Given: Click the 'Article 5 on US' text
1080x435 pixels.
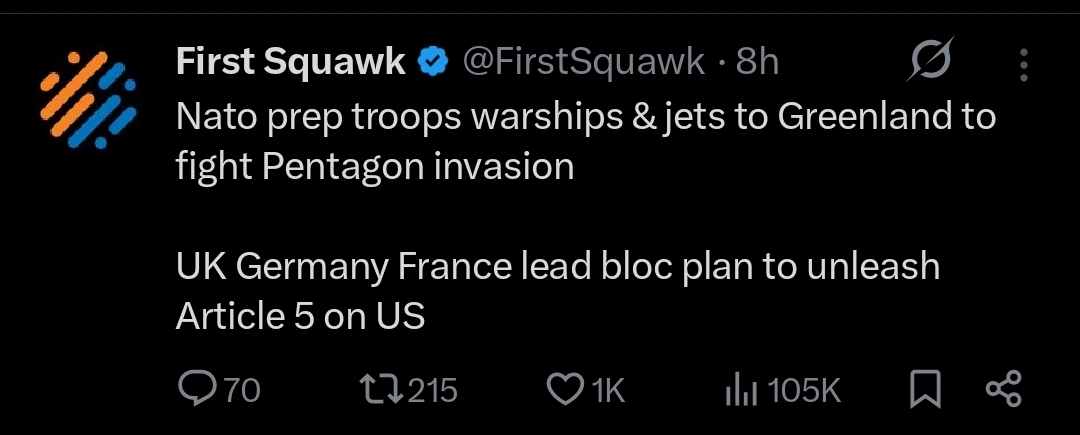Looking at the screenshot, I should point(300,316).
